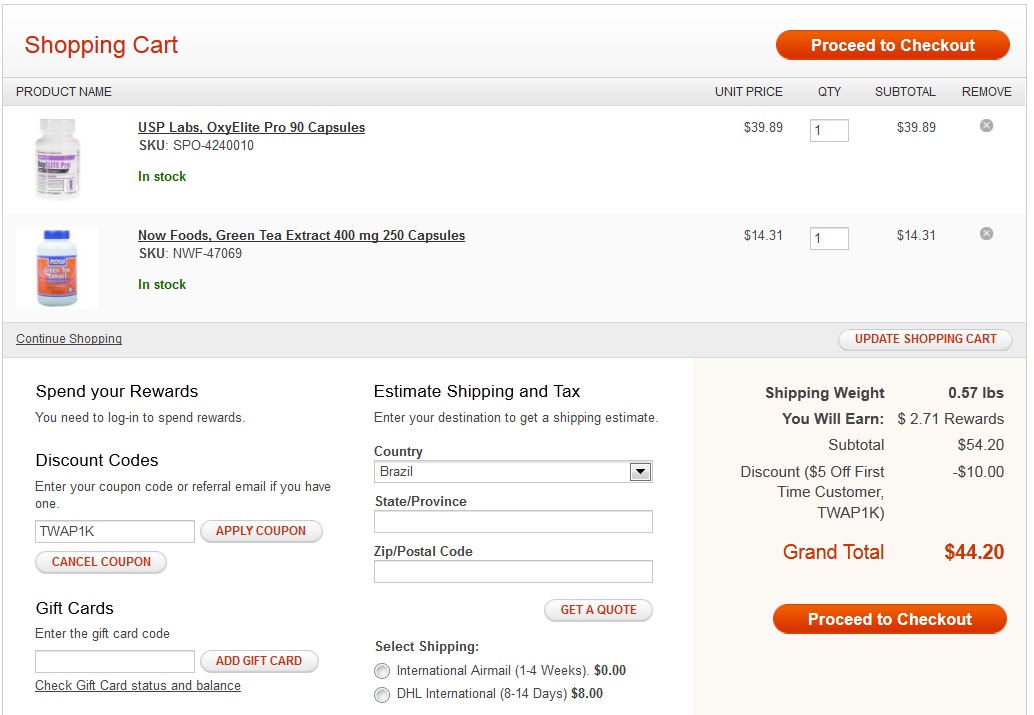This screenshot has height=715, width=1034.
Task: Click the Spend your Rewards heading
Action: 117,392
